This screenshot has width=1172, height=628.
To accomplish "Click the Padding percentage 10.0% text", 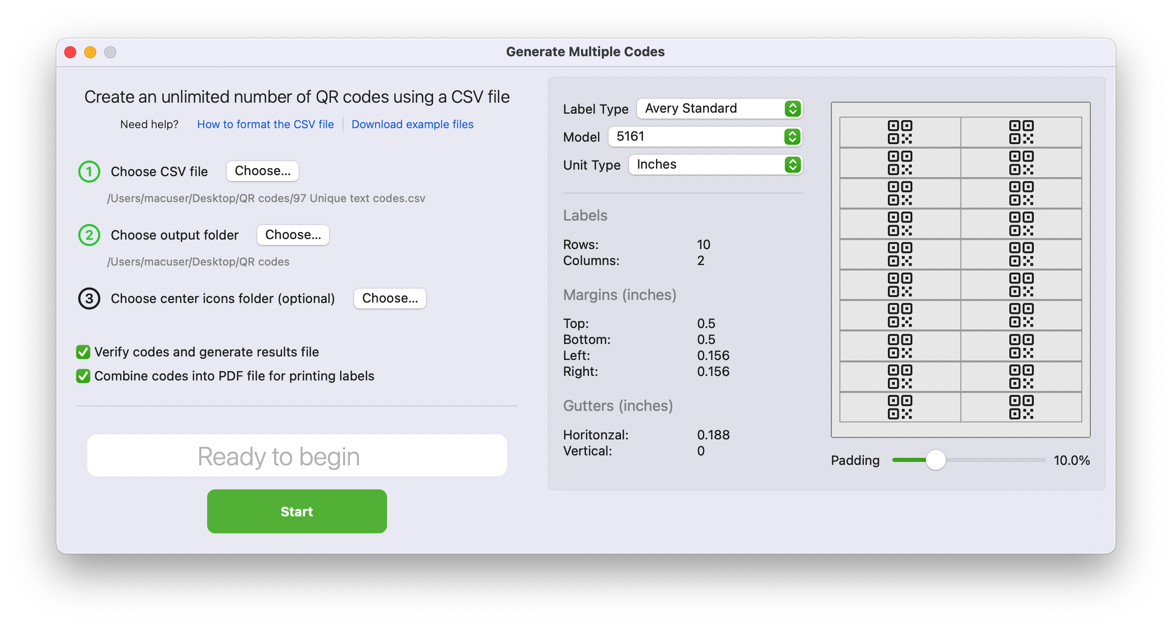I will (1072, 461).
